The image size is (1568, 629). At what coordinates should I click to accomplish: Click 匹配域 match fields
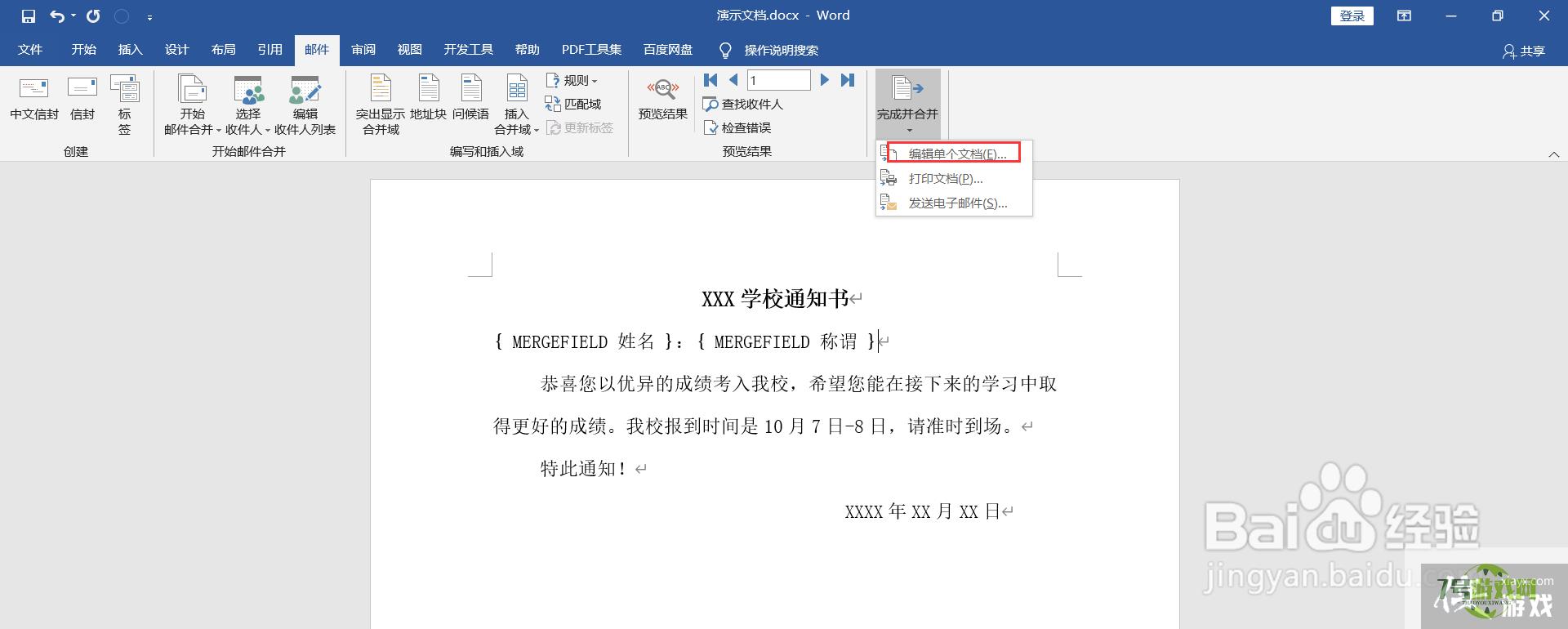(x=573, y=104)
